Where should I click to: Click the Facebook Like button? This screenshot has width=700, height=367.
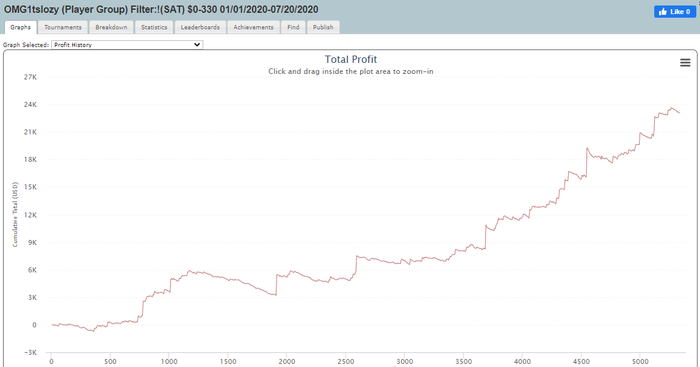point(675,12)
